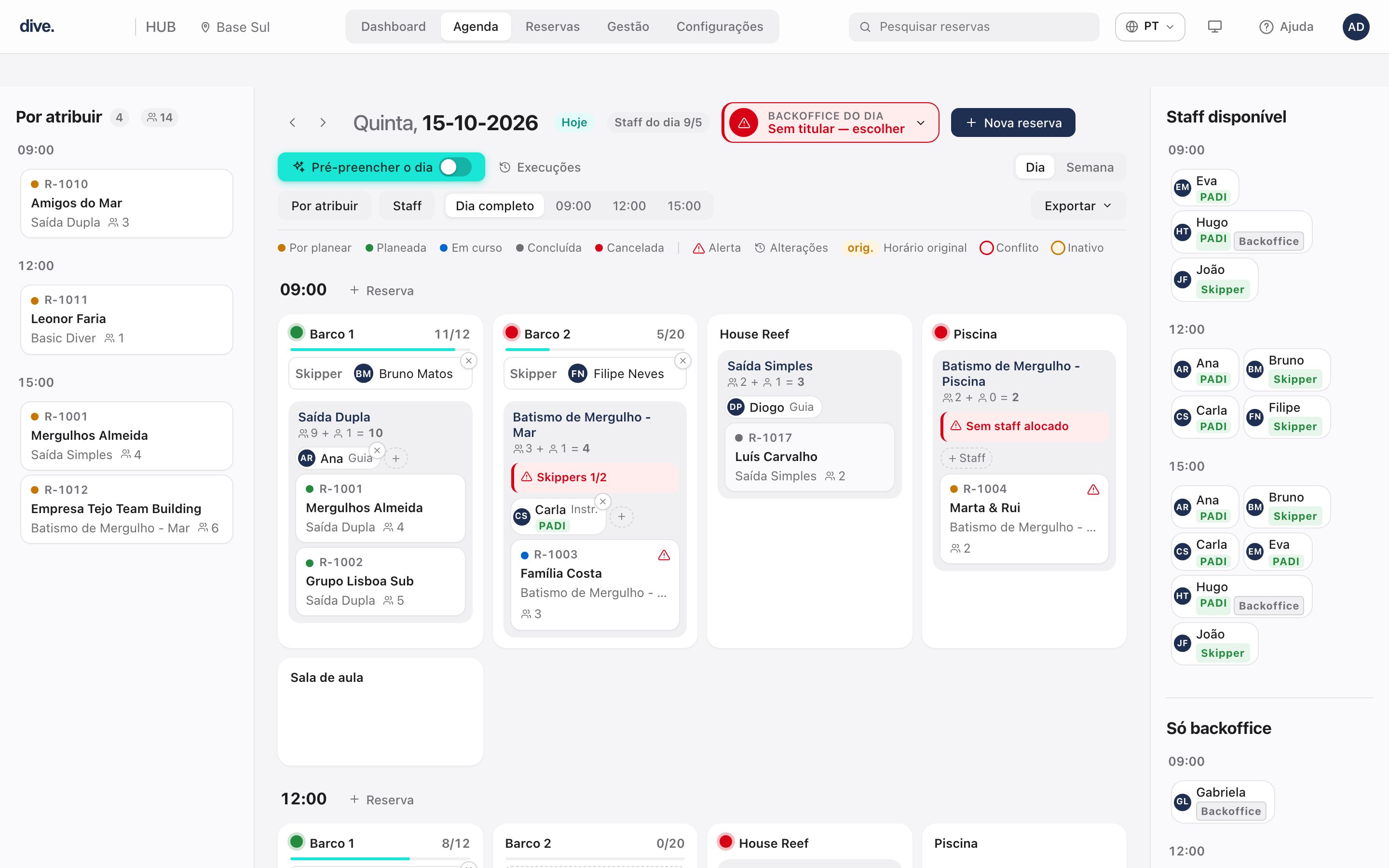This screenshot has height=868, width=1389.
Task: Open Execuções history
Action: point(540,167)
